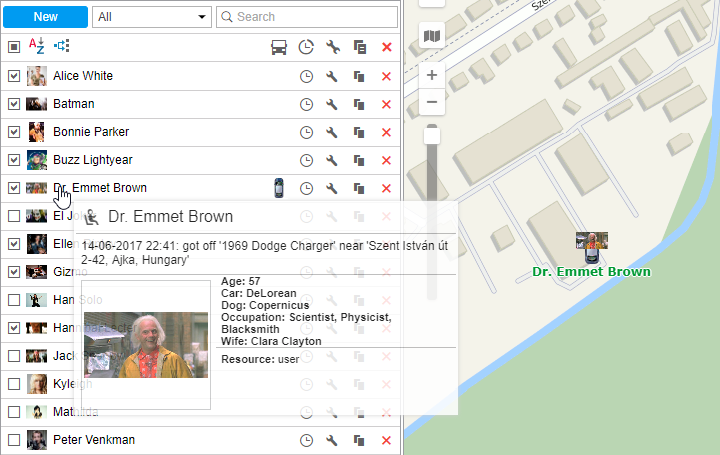Check the El Joker row checkbox
Image resolution: width=720 pixels, height=455 pixels.
pos(14,216)
